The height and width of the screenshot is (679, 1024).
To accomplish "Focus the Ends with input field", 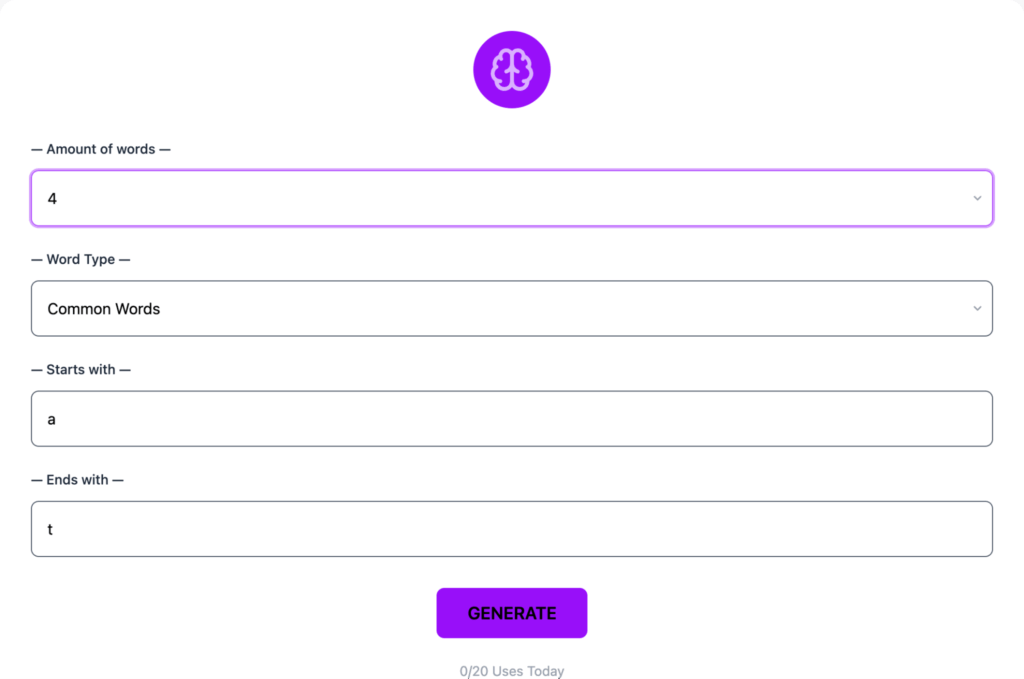I will click(x=511, y=529).
